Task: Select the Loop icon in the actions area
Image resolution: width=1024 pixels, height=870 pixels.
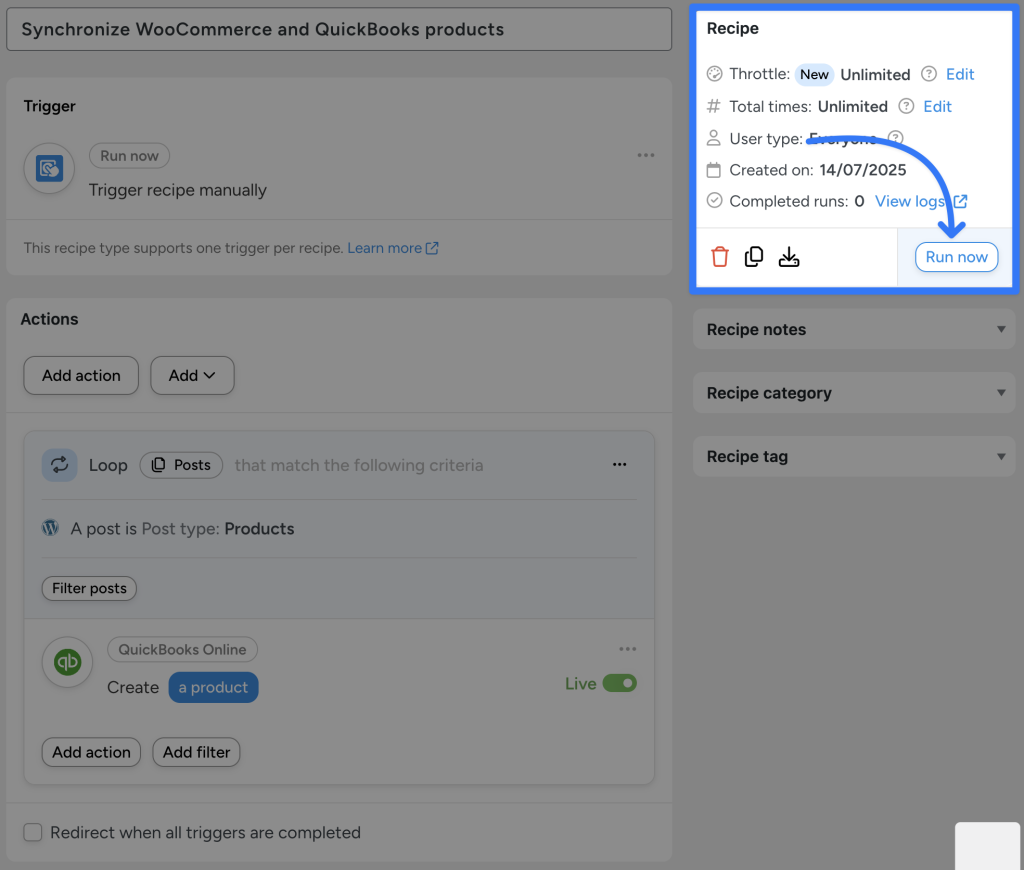Action: click(x=59, y=464)
